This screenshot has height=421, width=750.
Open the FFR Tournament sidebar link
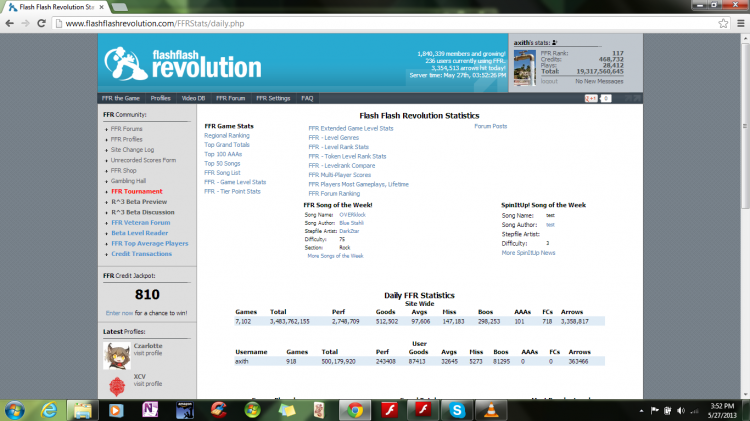136,191
